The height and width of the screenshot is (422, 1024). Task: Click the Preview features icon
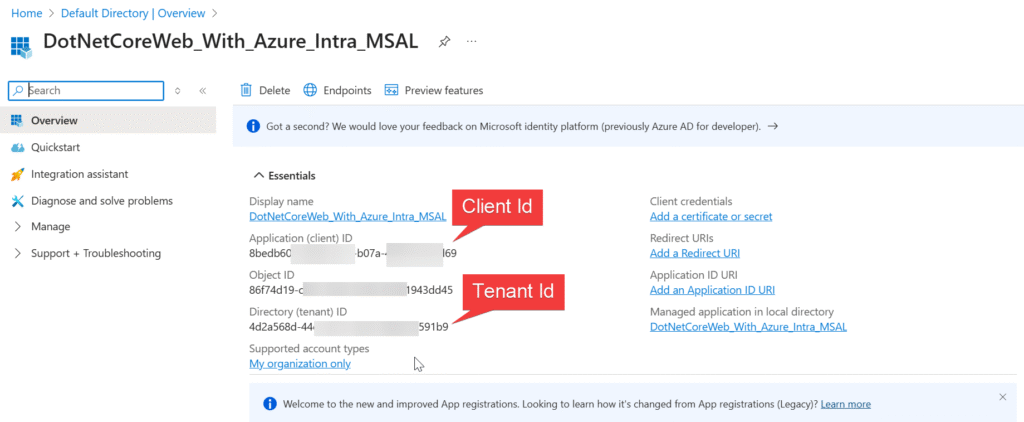391,90
